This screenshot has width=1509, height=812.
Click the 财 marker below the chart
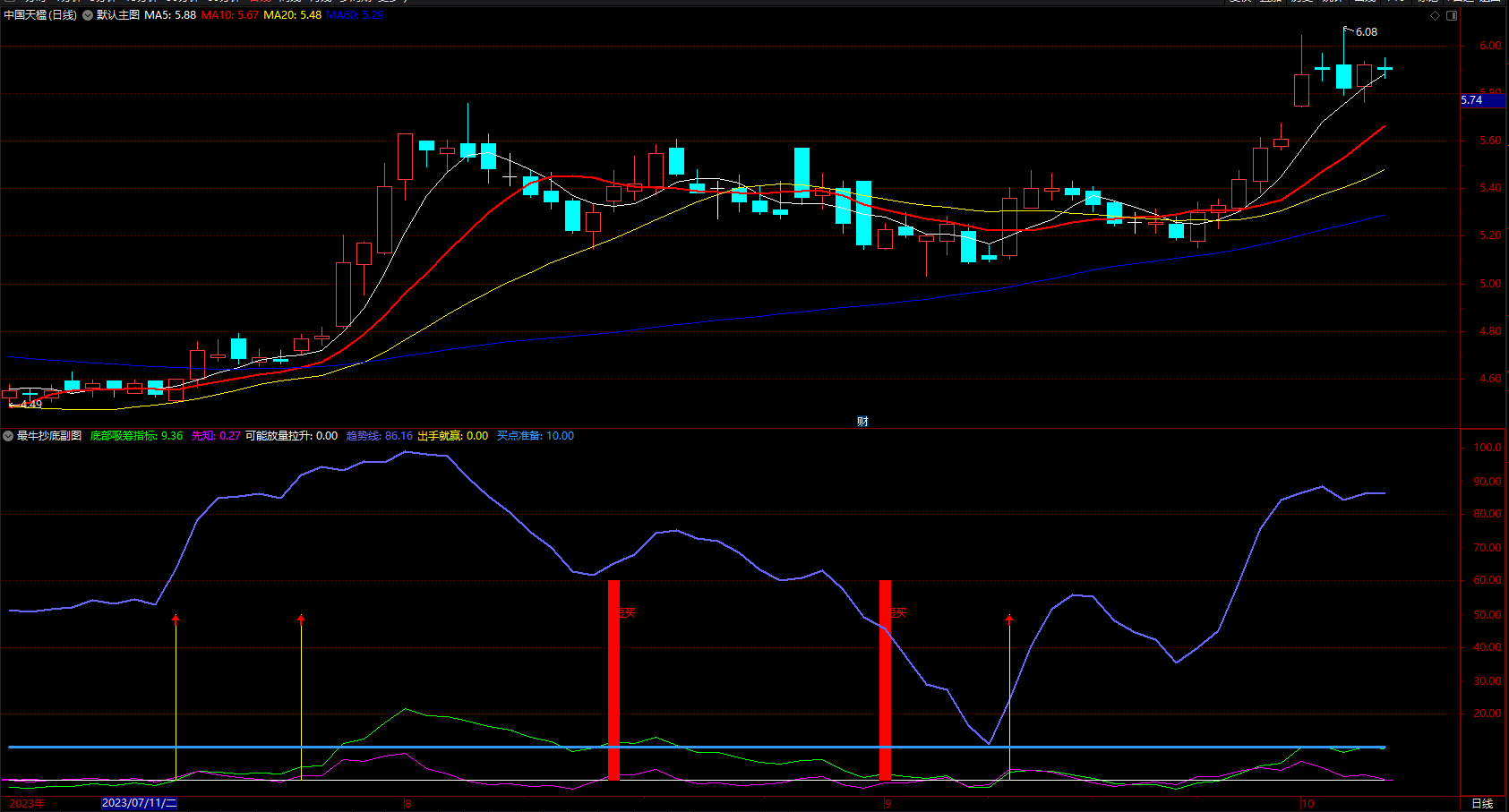coord(862,421)
